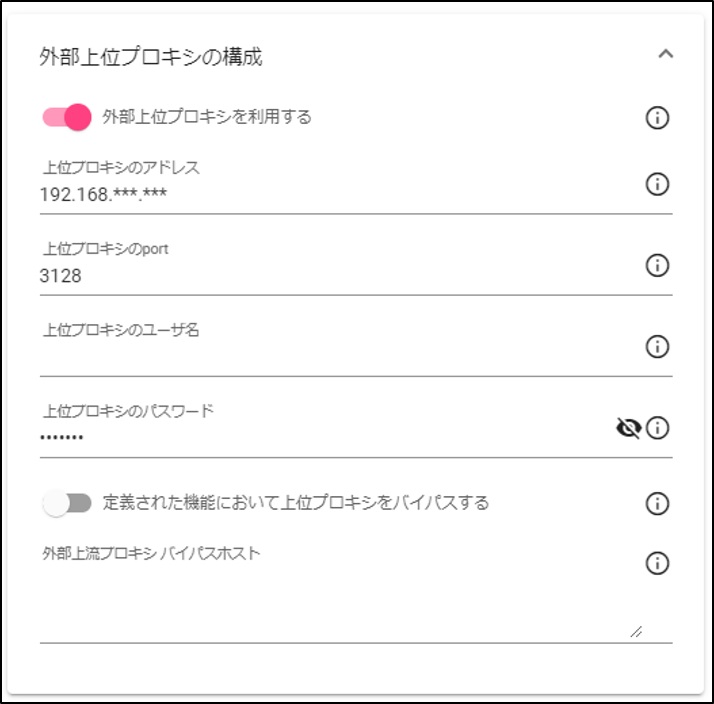Open info icon for bypass toggle row

(x=657, y=504)
